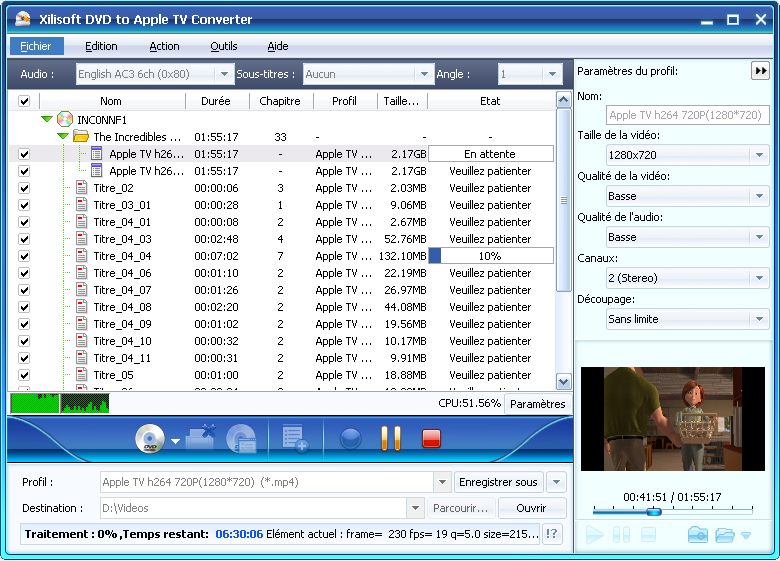The image size is (780, 561).
Task: Click the 10% progress bar for Titre_04_04
Action: click(x=490, y=256)
